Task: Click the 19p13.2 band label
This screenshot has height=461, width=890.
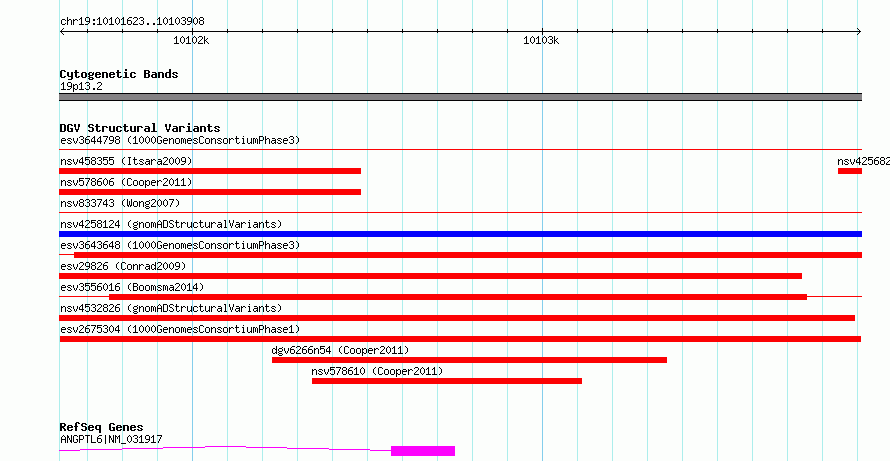Action: pos(81,87)
